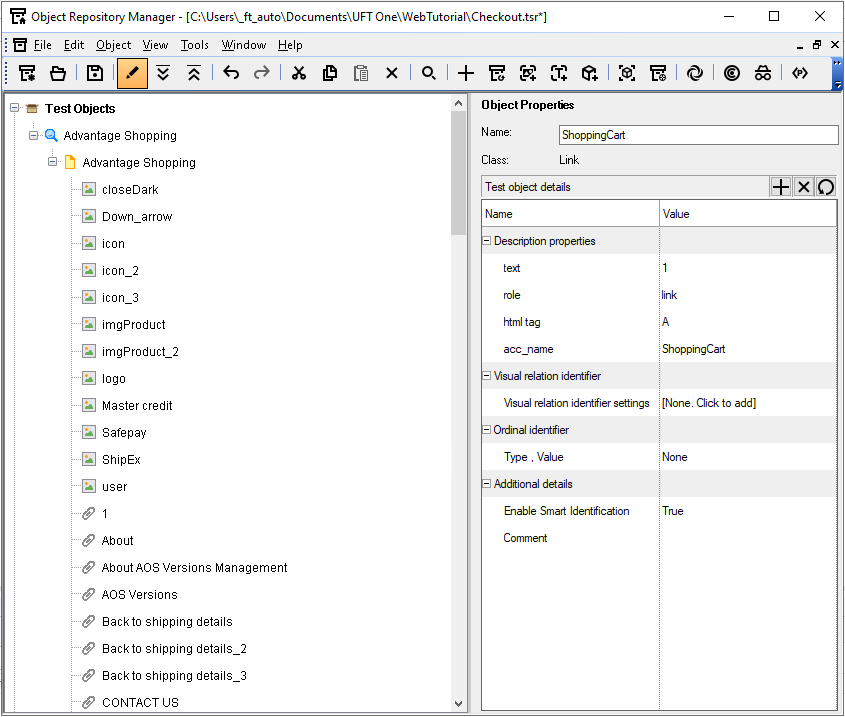
Task: Click the large plus Add Objects icon
Action: click(x=466, y=73)
